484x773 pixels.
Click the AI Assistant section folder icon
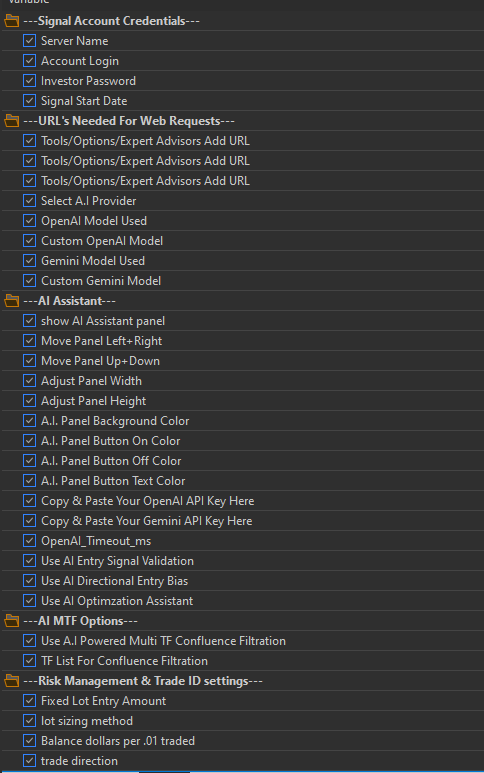[x=12, y=301]
